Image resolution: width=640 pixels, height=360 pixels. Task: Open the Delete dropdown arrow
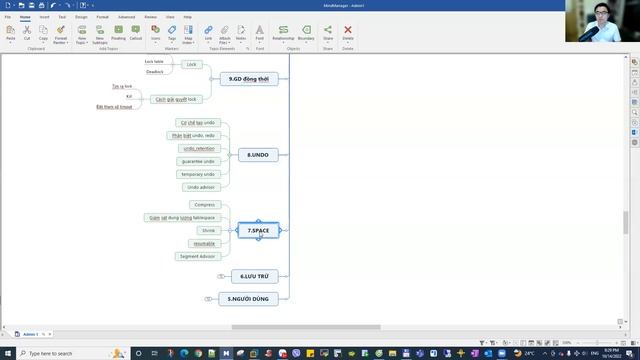point(348,42)
